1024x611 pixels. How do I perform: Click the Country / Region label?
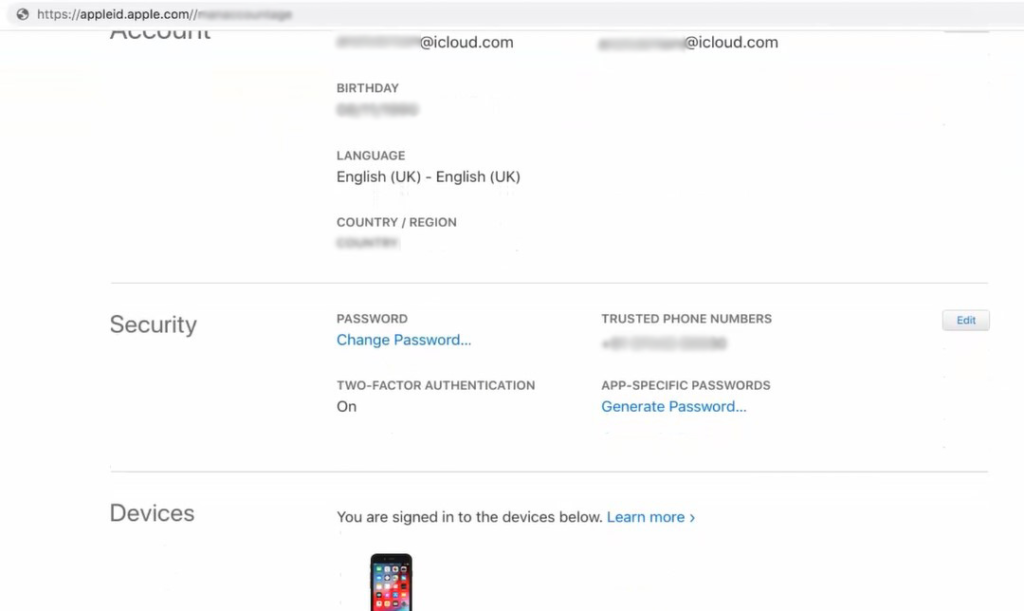[x=396, y=222]
